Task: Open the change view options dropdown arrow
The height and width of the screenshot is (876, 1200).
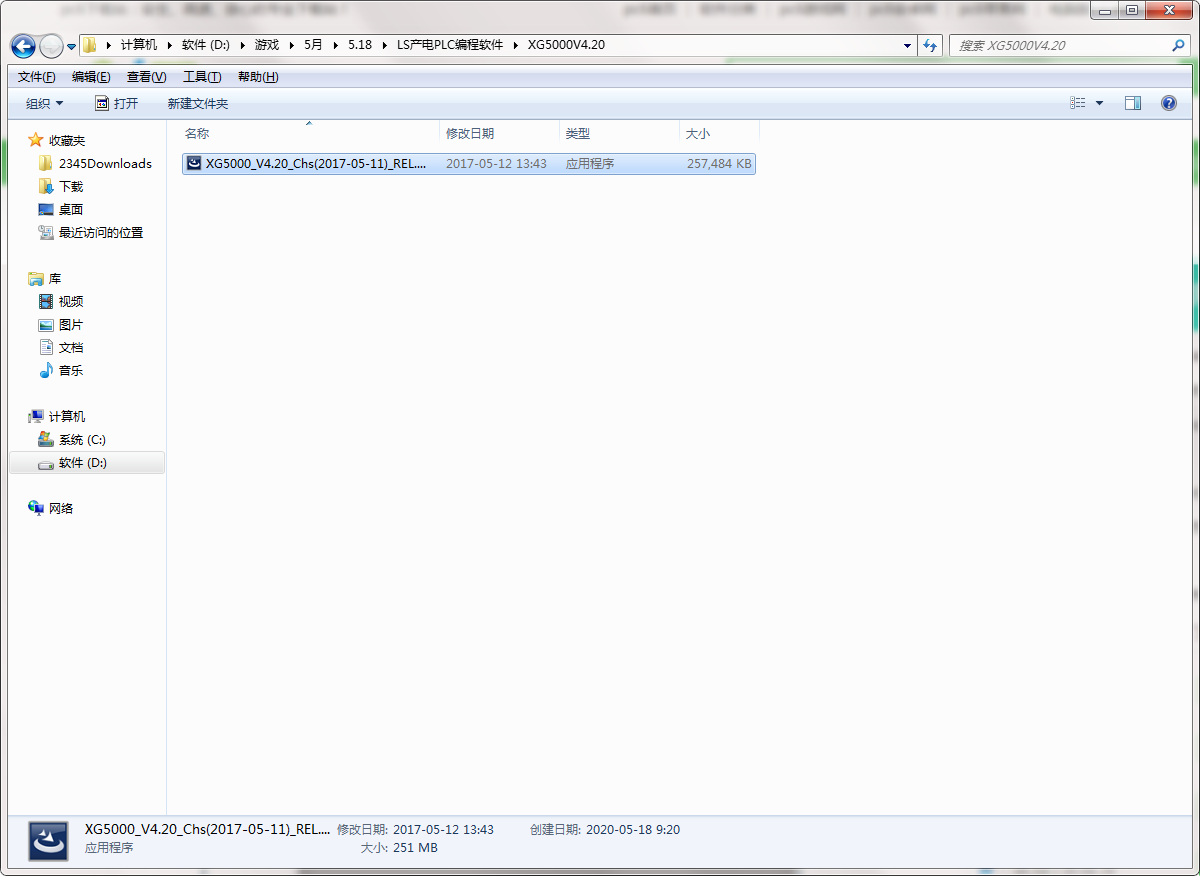Action: pyautogui.click(x=1100, y=103)
